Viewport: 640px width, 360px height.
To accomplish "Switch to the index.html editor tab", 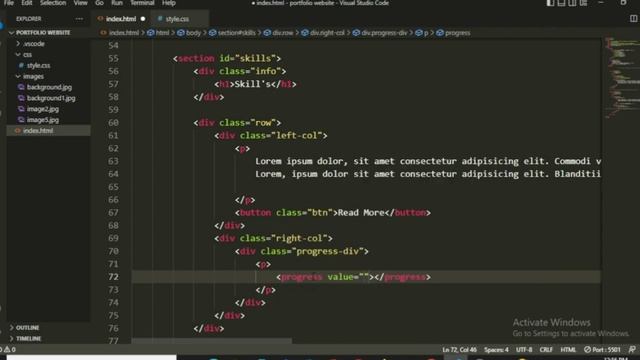I will point(121,19).
